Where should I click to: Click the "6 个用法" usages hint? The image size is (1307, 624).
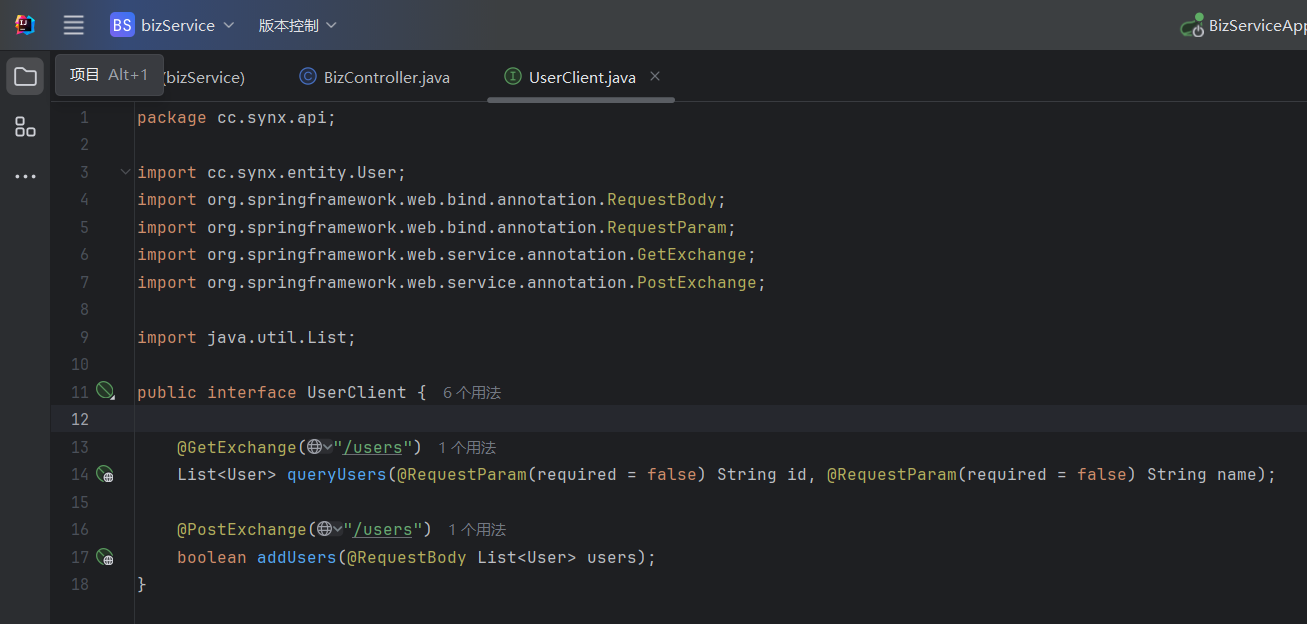pyautogui.click(x=472, y=393)
